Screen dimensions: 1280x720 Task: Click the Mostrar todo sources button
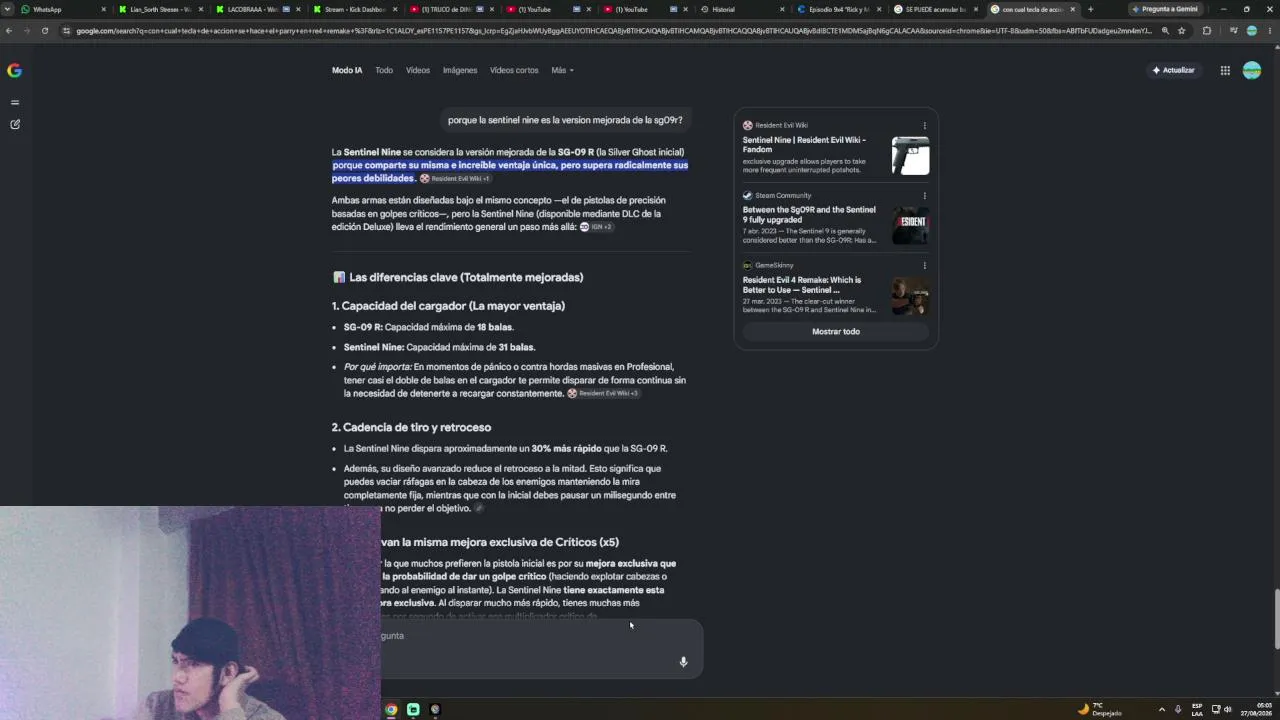tap(836, 332)
